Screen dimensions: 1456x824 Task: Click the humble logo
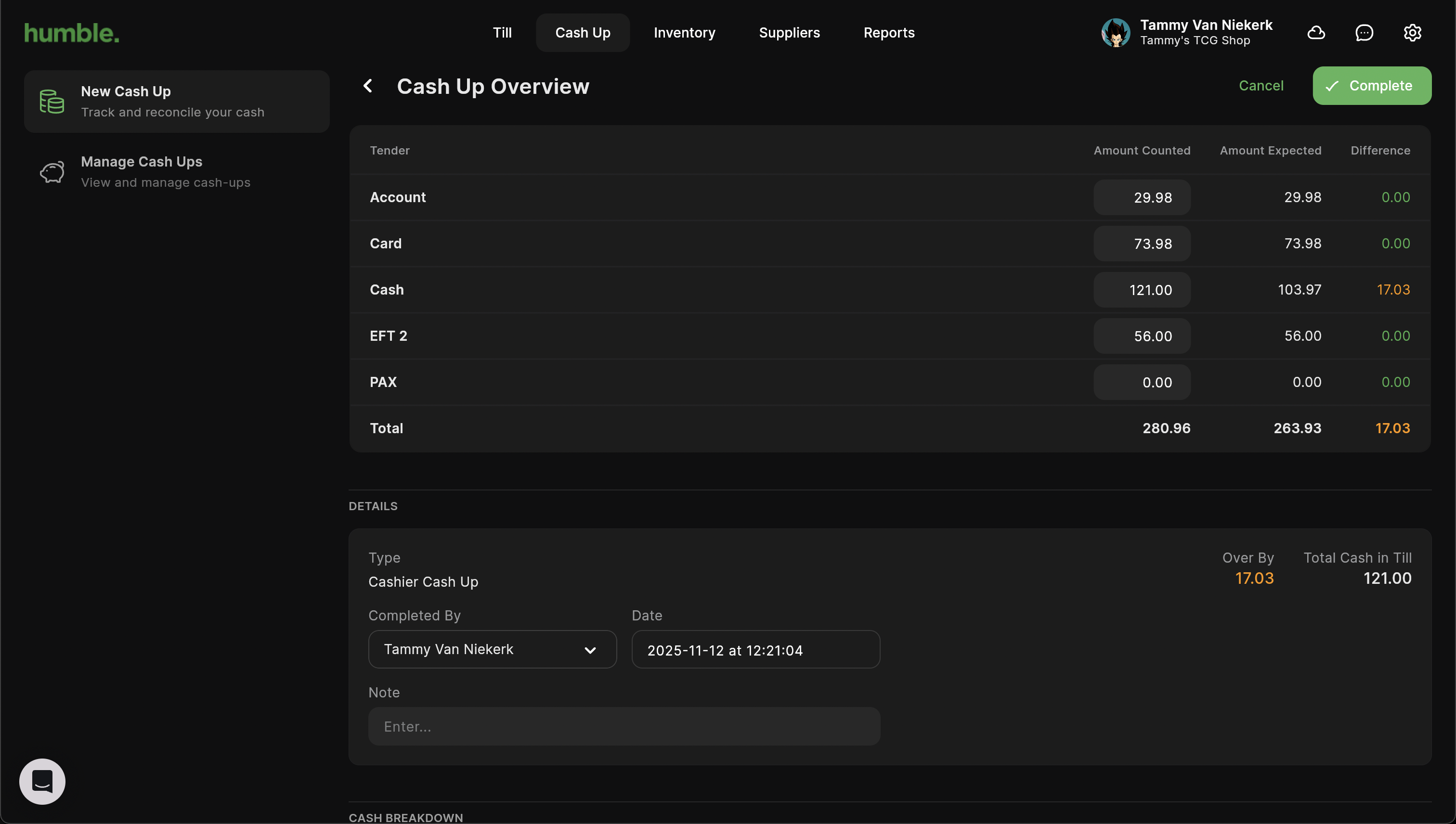[x=72, y=33]
